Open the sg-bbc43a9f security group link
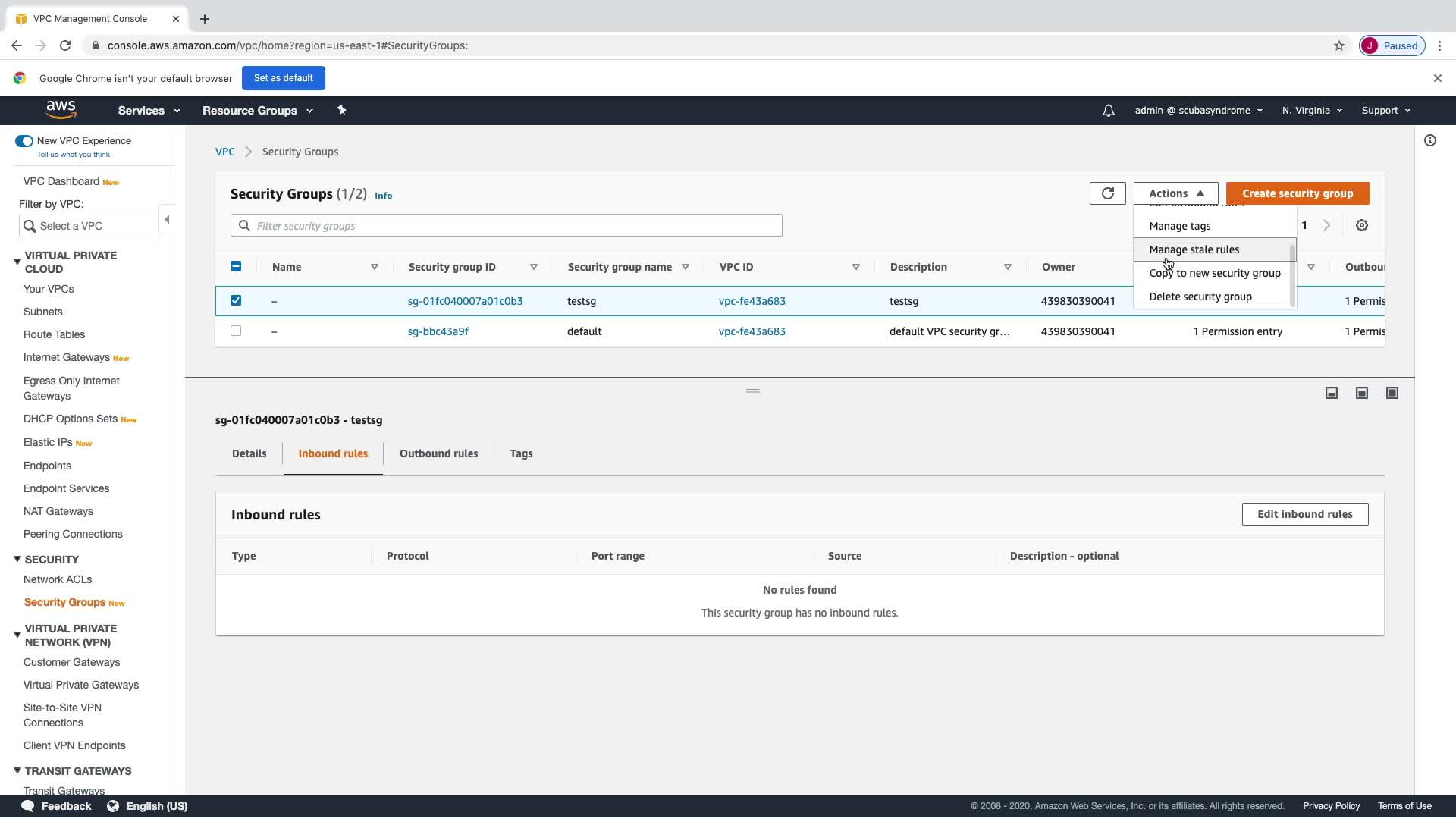The image size is (1456, 819). pos(438,331)
